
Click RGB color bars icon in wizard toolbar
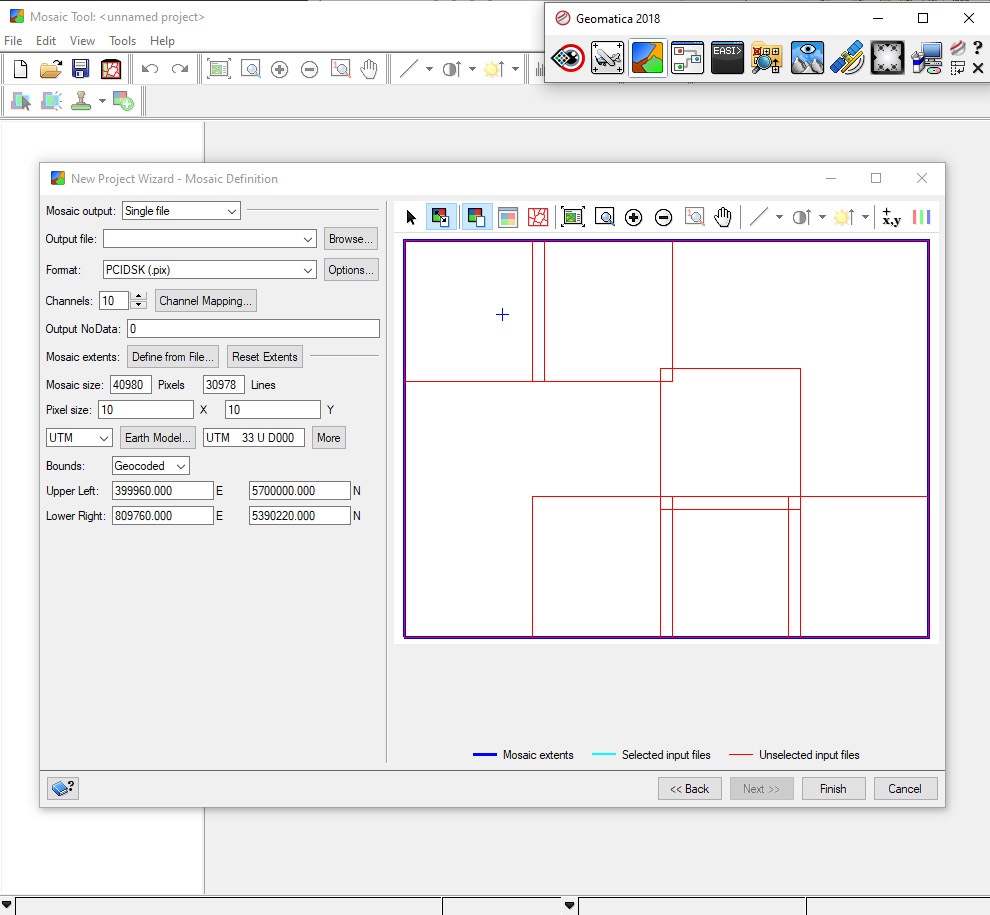pos(922,217)
